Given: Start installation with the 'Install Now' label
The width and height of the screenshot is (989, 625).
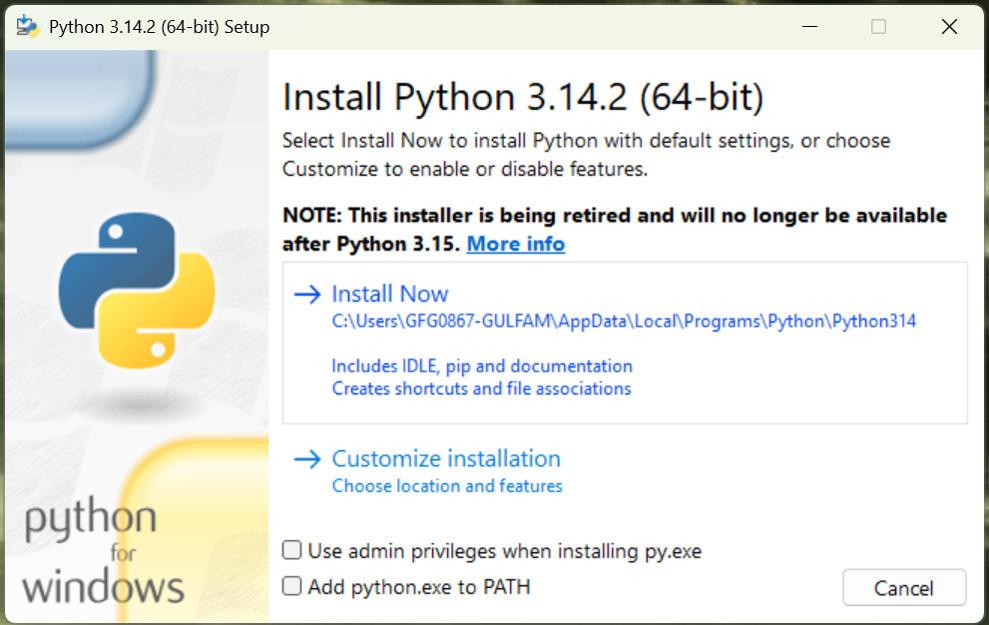Looking at the screenshot, I should [x=390, y=294].
